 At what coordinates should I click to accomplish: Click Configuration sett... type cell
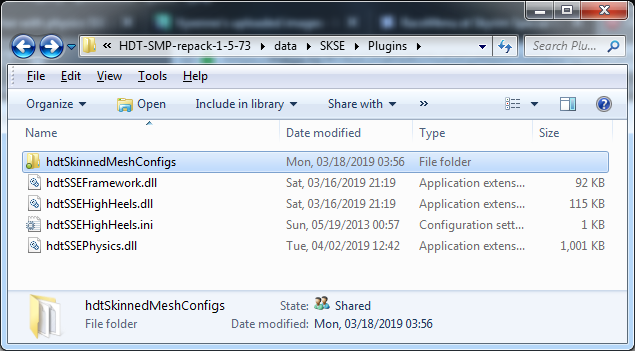pos(471,225)
